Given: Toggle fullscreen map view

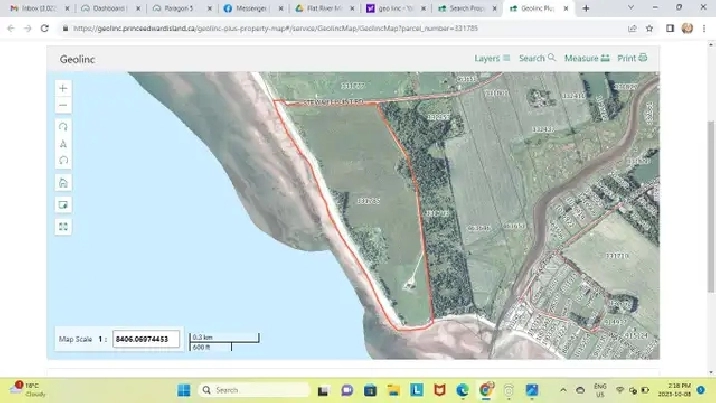Looking at the screenshot, I should click(x=63, y=226).
